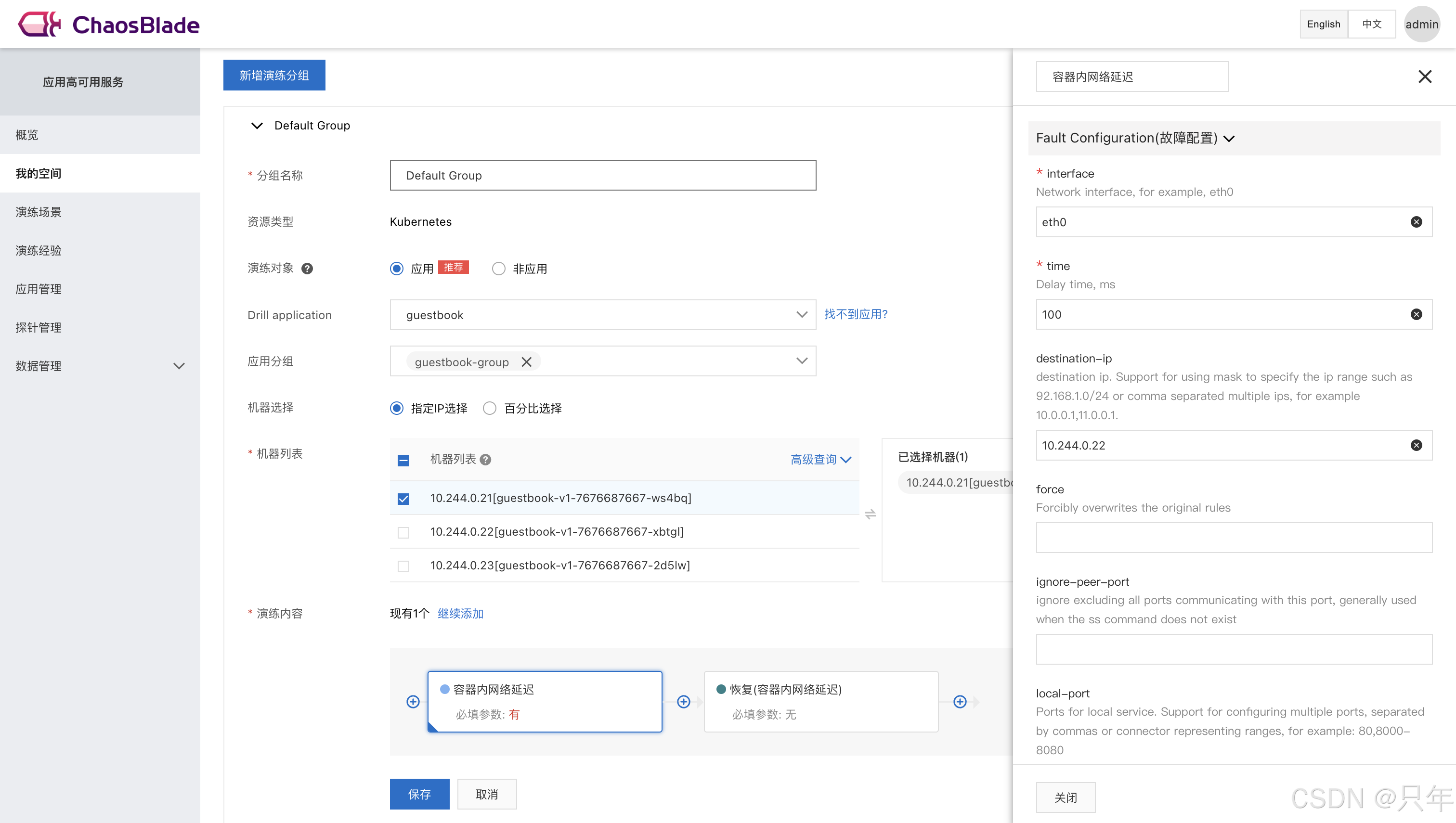Click help icon next to 演练对象
Image resolution: width=1456 pixels, height=823 pixels.
pos(307,269)
